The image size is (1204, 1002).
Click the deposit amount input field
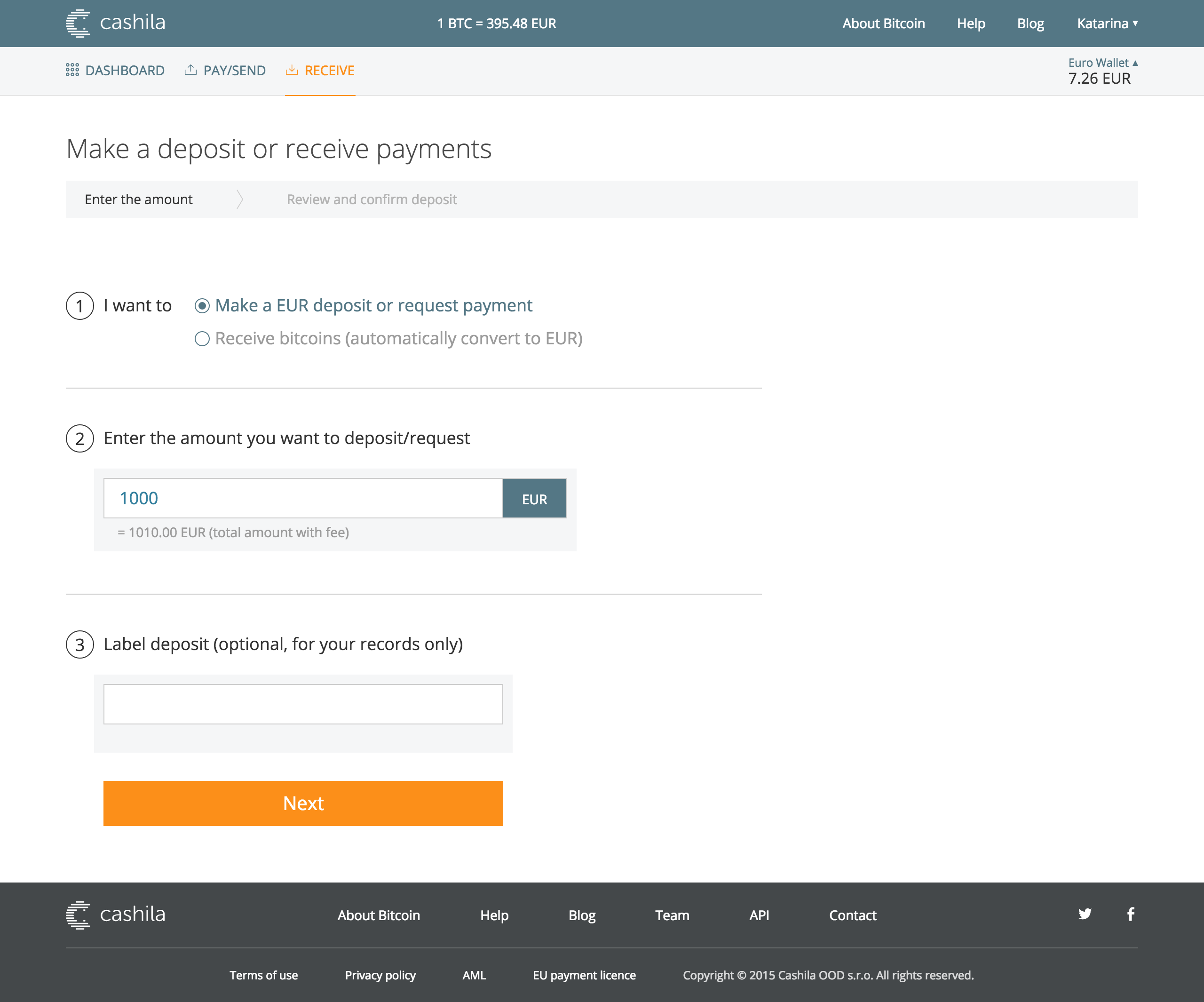(x=303, y=499)
